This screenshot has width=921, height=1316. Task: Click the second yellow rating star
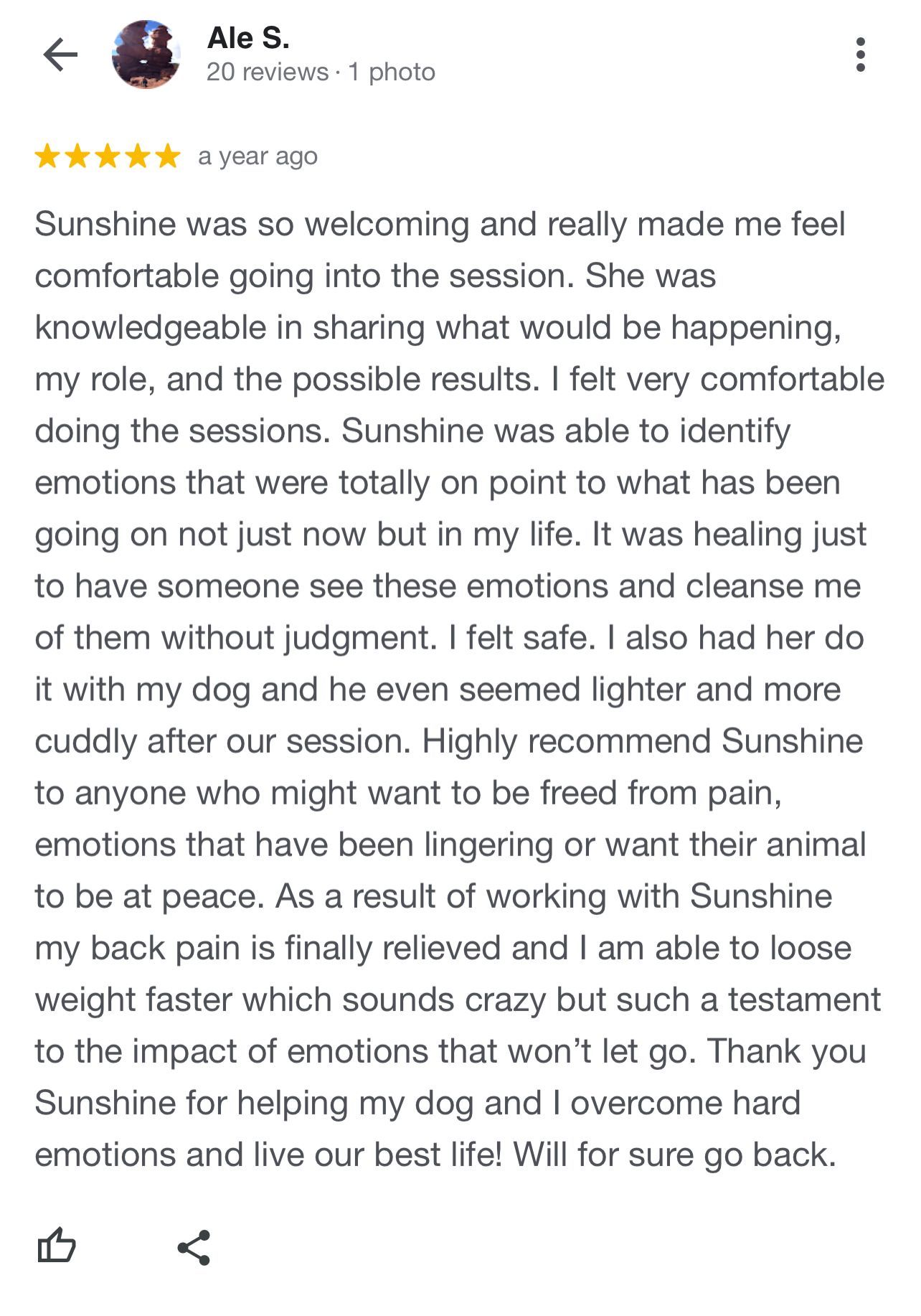77,156
